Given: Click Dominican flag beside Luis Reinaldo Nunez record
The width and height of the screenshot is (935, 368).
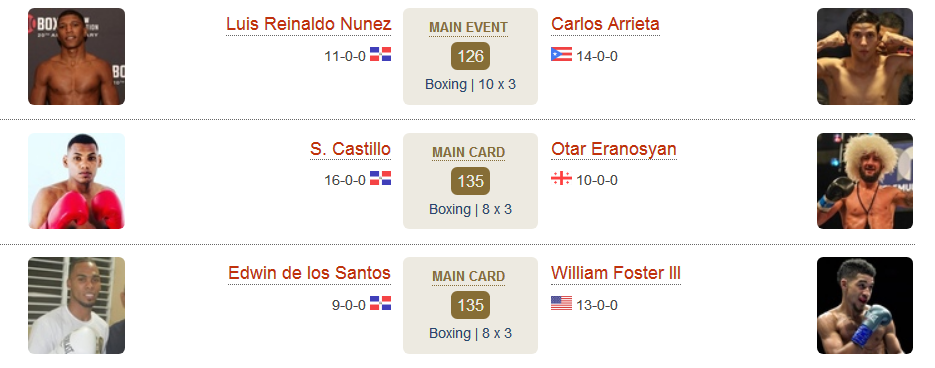Looking at the screenshot, I should tap(380, 54).
